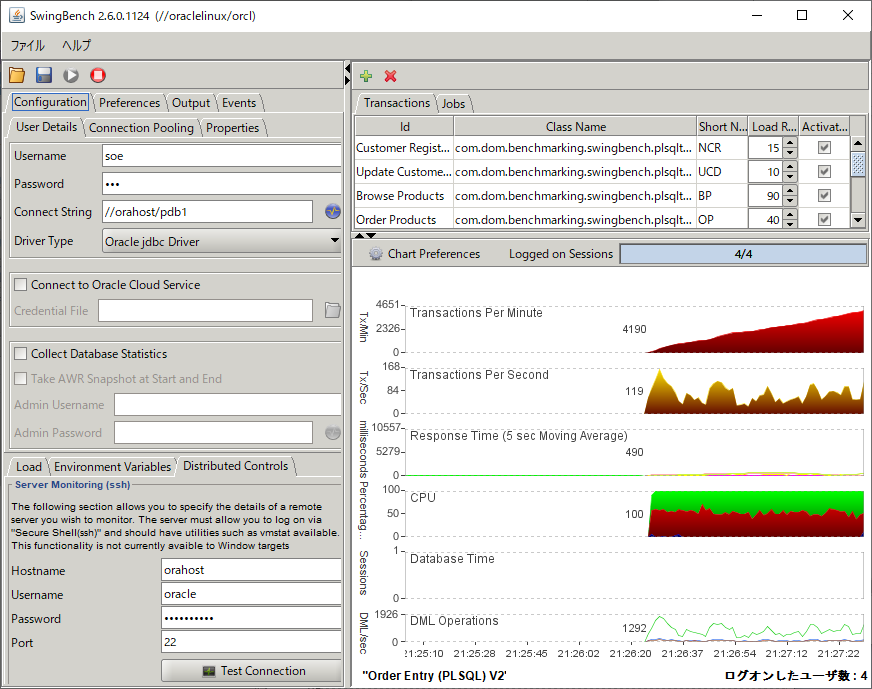The width and height of the screenshot is (872, 689).
Task: Toggle Take AWR Snapshot checkbox
Action: pyautogui.click(x=21, y=379)
